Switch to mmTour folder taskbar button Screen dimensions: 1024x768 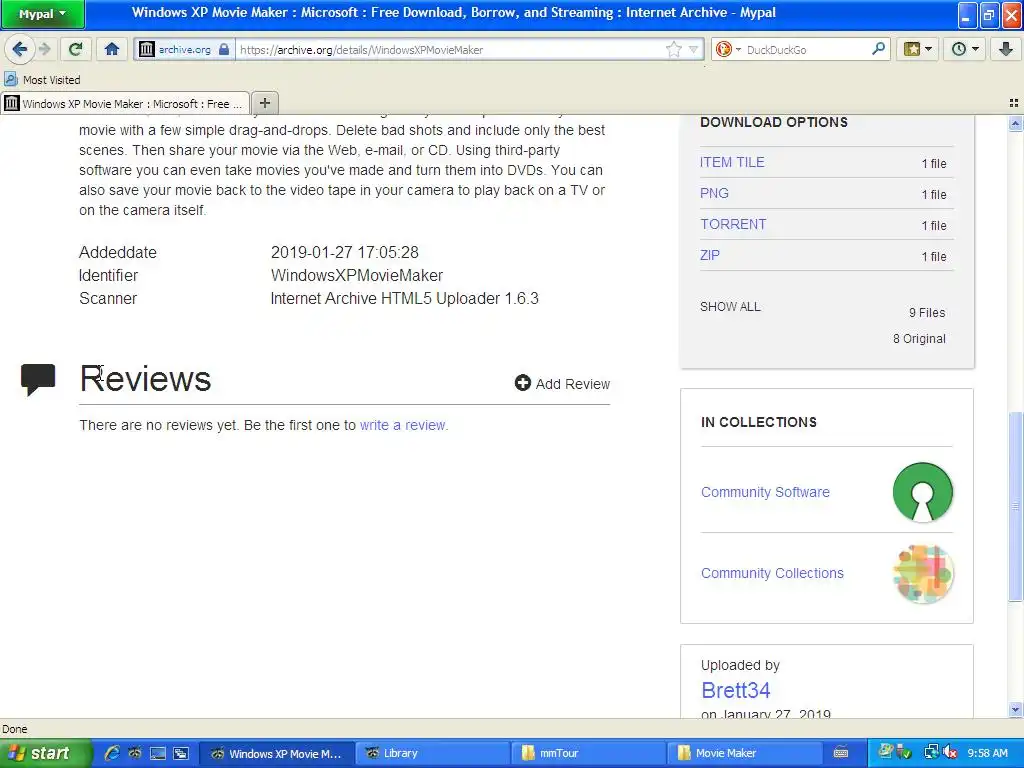(x=588, y=753)
